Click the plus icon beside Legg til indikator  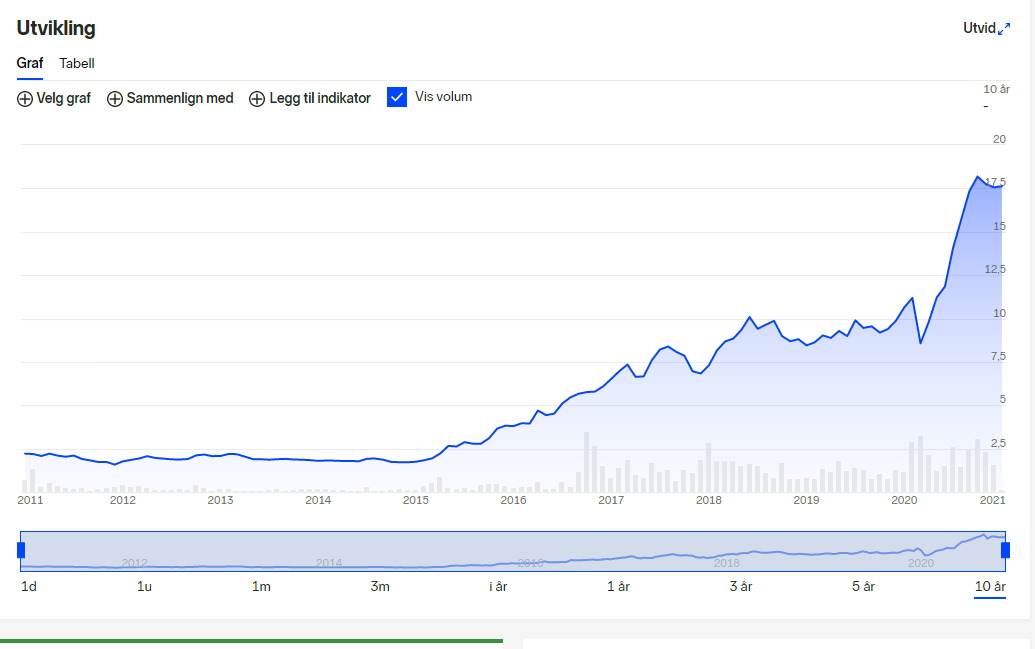click(257, 99)
